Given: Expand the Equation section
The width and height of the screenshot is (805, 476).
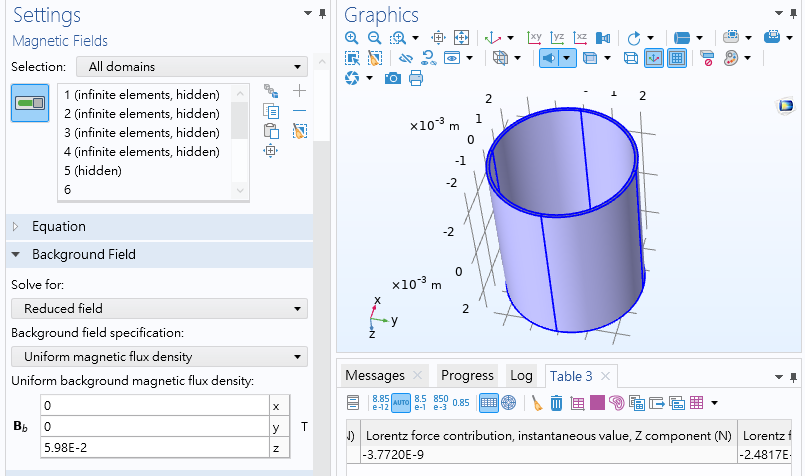Looking at the screenshot, I should pyautogui.click(x=59, y=226).
